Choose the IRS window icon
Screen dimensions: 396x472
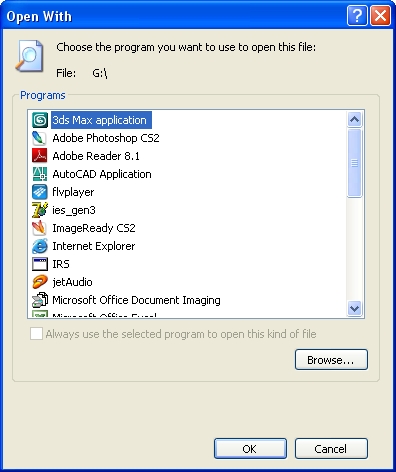pyautogui.click(x=40, y=264)
